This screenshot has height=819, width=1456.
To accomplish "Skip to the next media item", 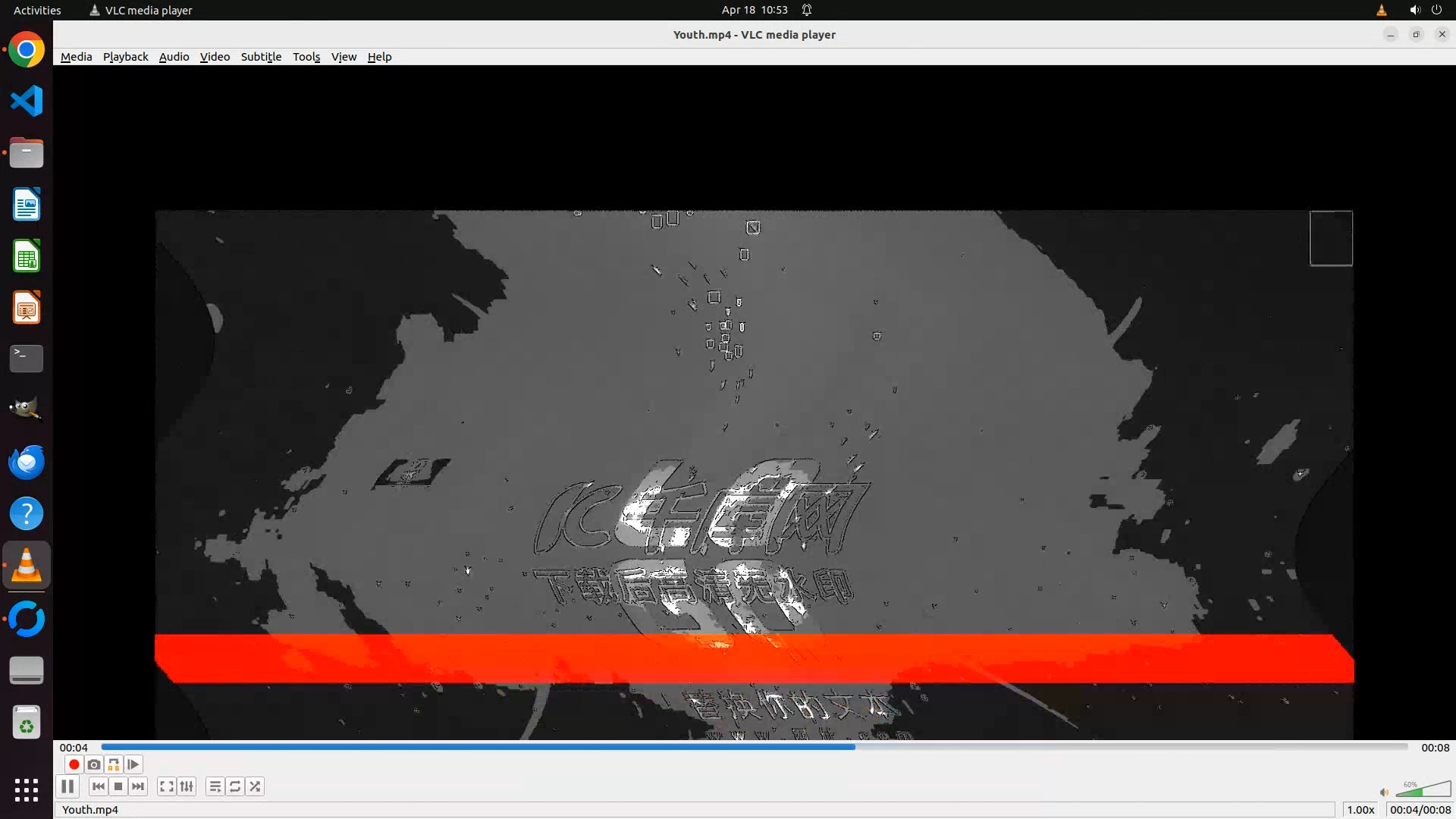I will (138, 786).
